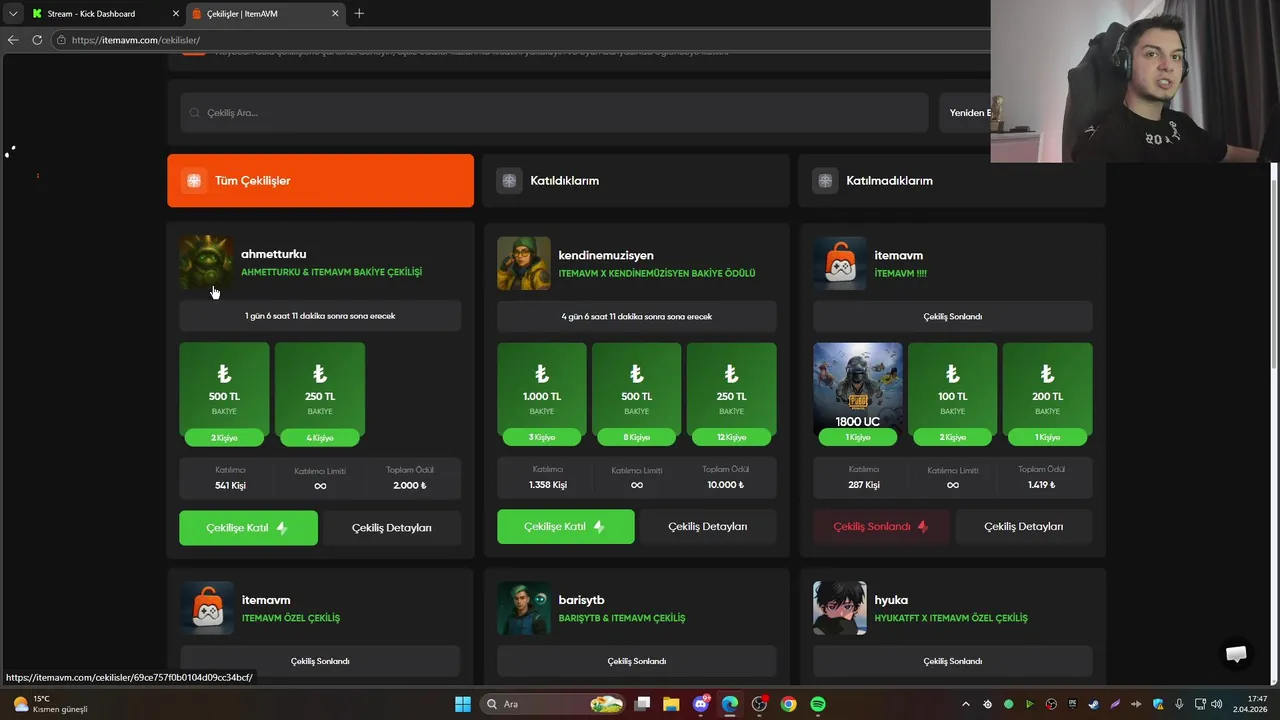Click the ITEMAVM X KENDİNEMÜZİSYEN BAKİYE ÖDÜLÜ title
Image resolution: width=1280 pixels, height=720 pixels.
click(x=657, y=273)
